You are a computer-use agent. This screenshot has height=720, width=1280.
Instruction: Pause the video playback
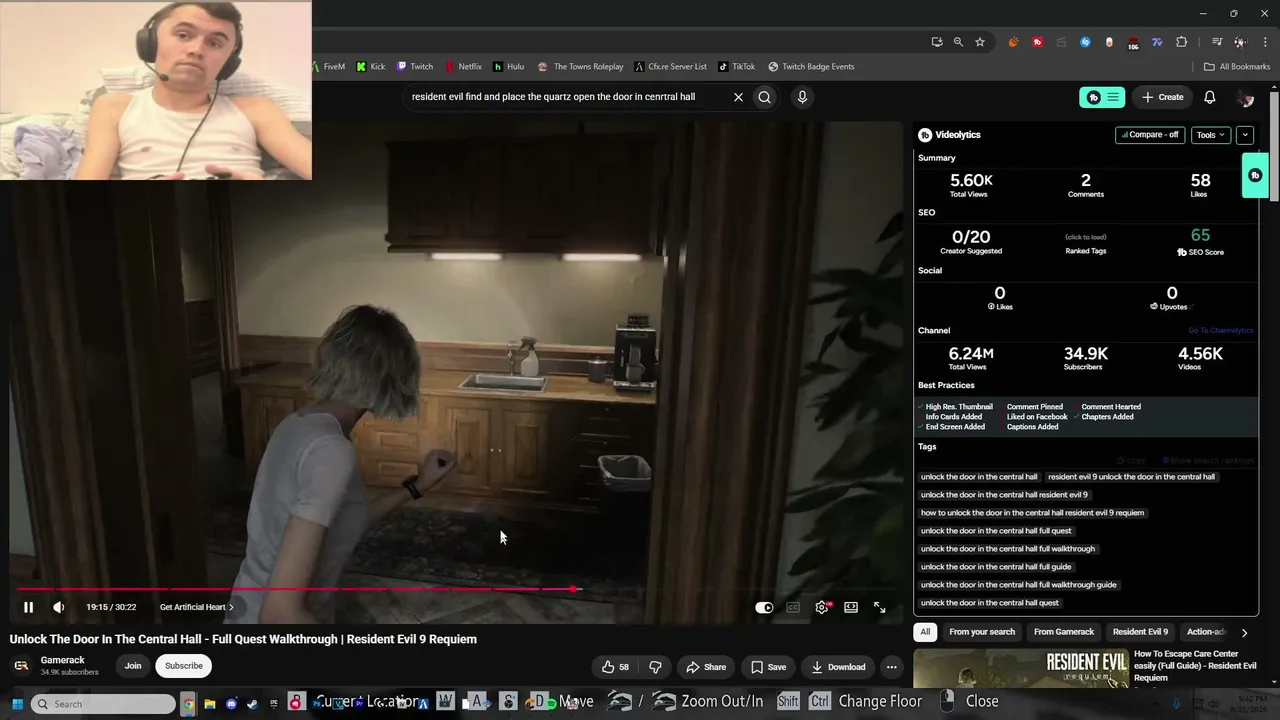28,607
